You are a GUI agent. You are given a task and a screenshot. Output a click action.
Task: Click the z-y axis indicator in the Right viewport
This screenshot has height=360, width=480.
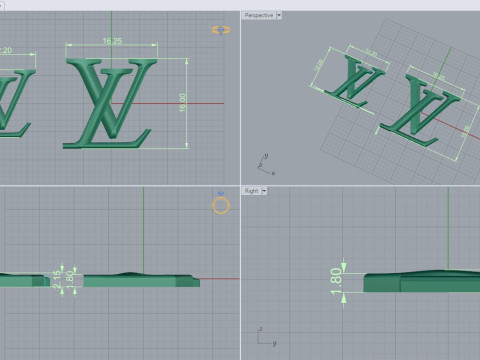[x=267, y=337]
